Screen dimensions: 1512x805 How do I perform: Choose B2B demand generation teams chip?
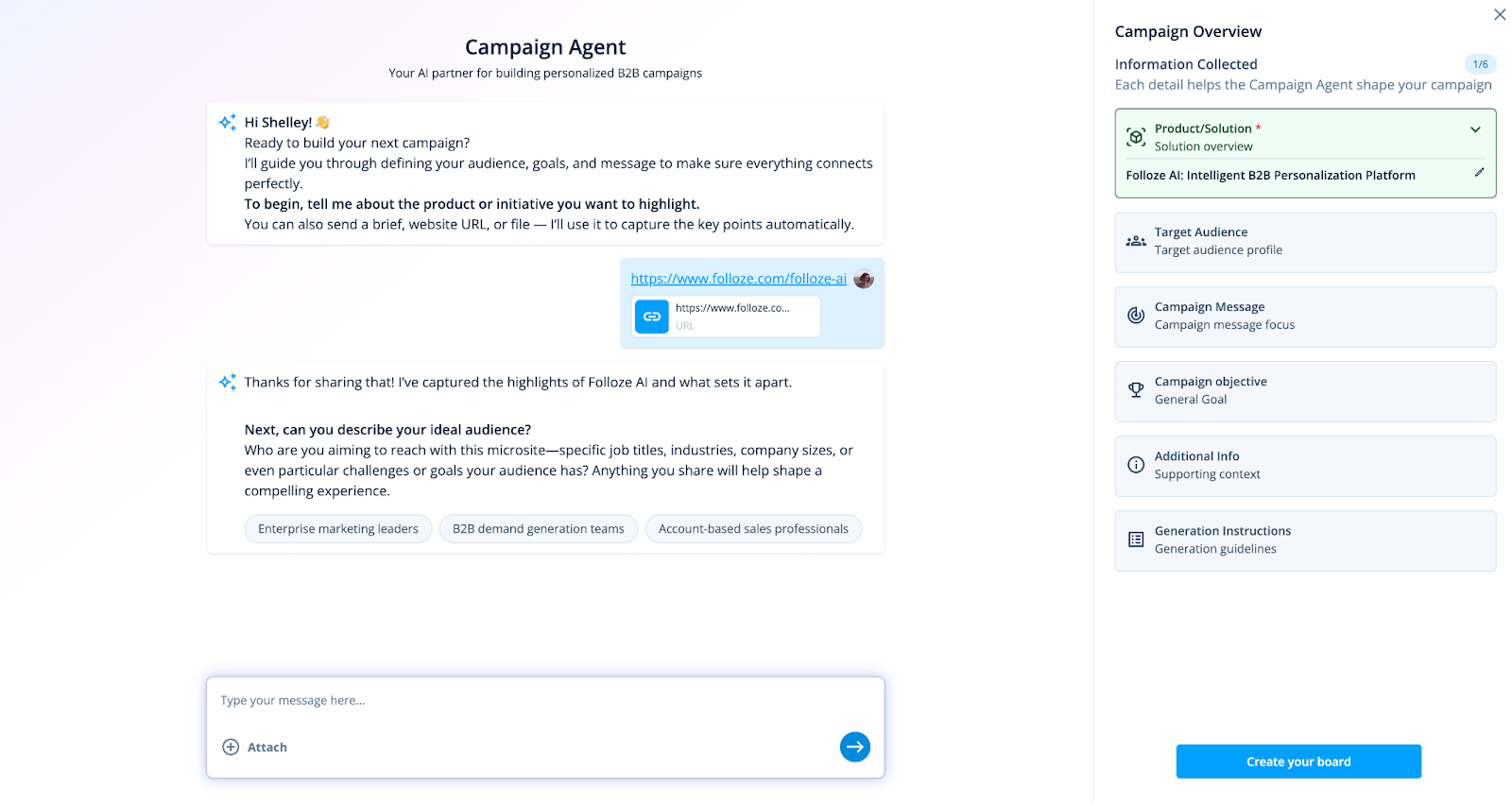[x=538, y=529]
